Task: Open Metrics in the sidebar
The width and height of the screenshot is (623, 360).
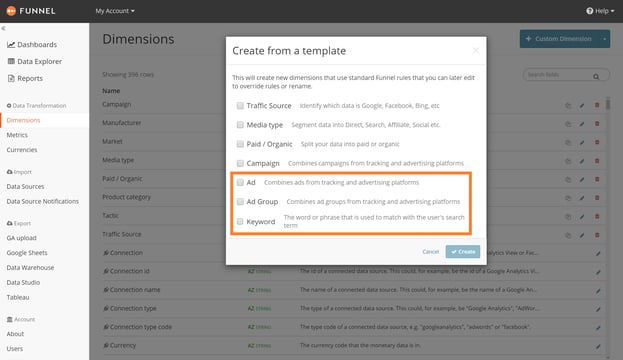Action: 17,135
